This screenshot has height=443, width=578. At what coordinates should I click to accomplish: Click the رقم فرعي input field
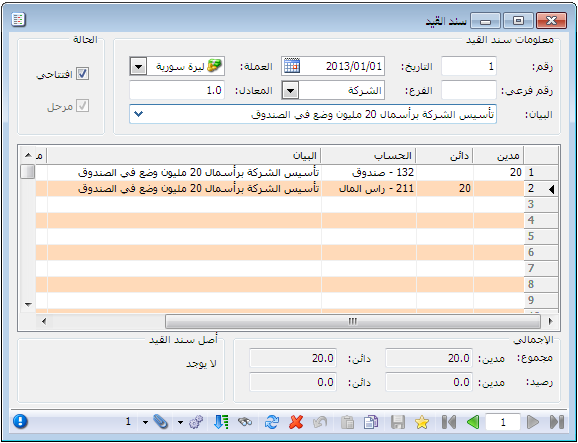(469, 90)
